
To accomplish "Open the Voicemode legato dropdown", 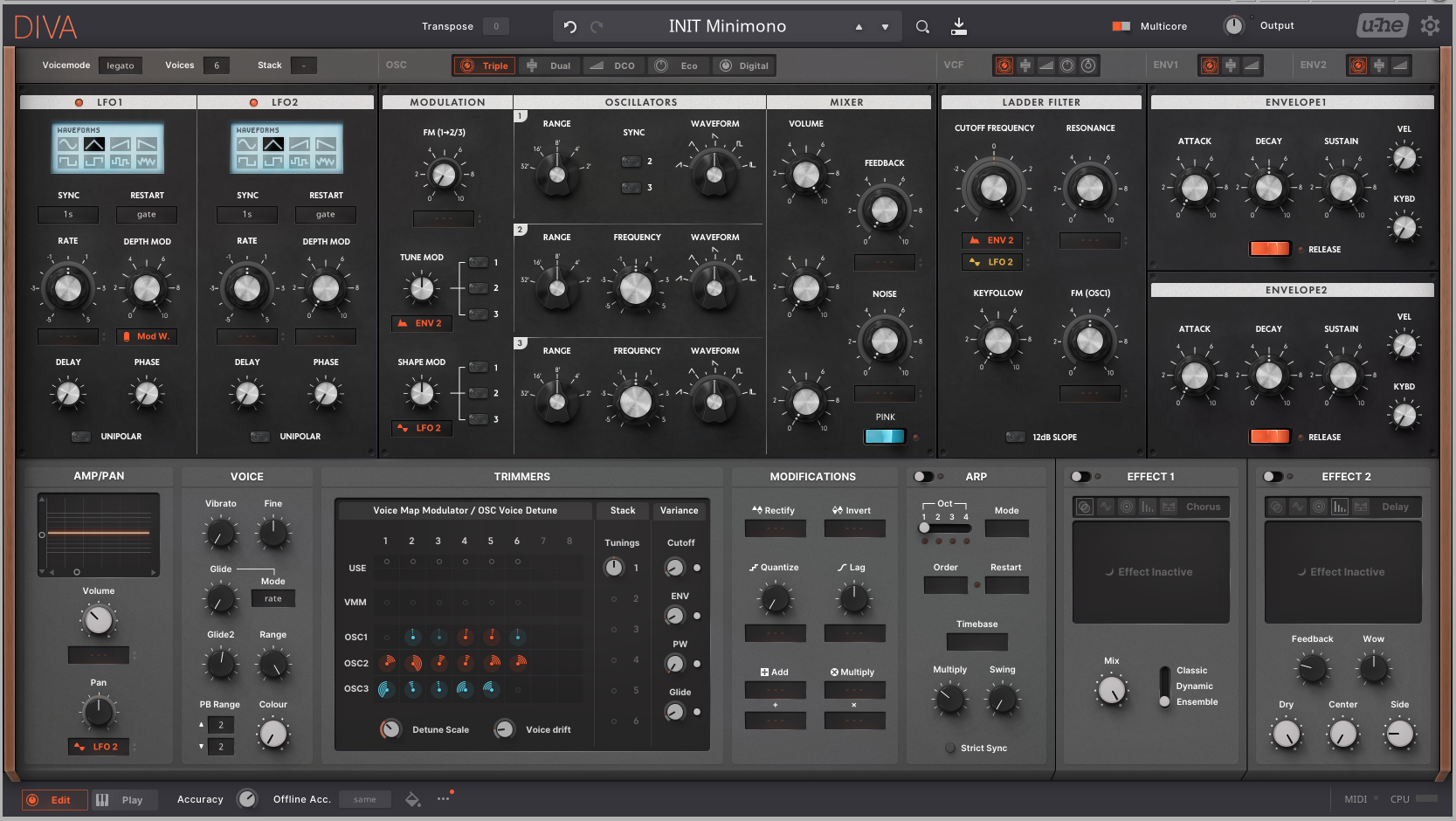I will pyautogui.click(x=121, y=66).
